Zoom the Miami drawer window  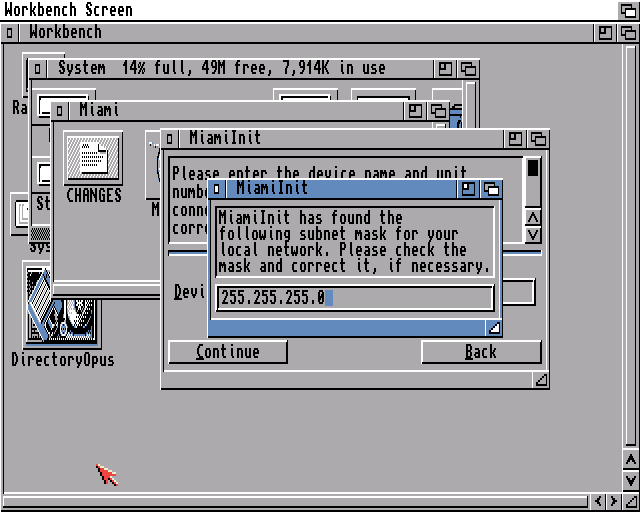(x=415, y=111)
